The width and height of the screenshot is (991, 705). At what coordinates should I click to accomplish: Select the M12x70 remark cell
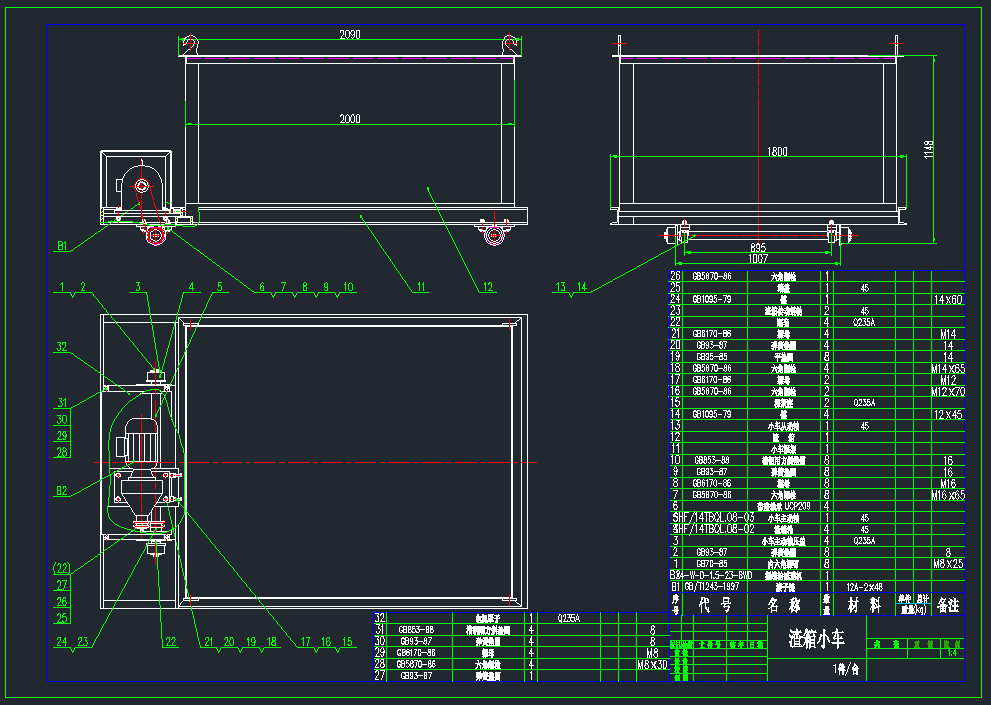pos(947,391)
